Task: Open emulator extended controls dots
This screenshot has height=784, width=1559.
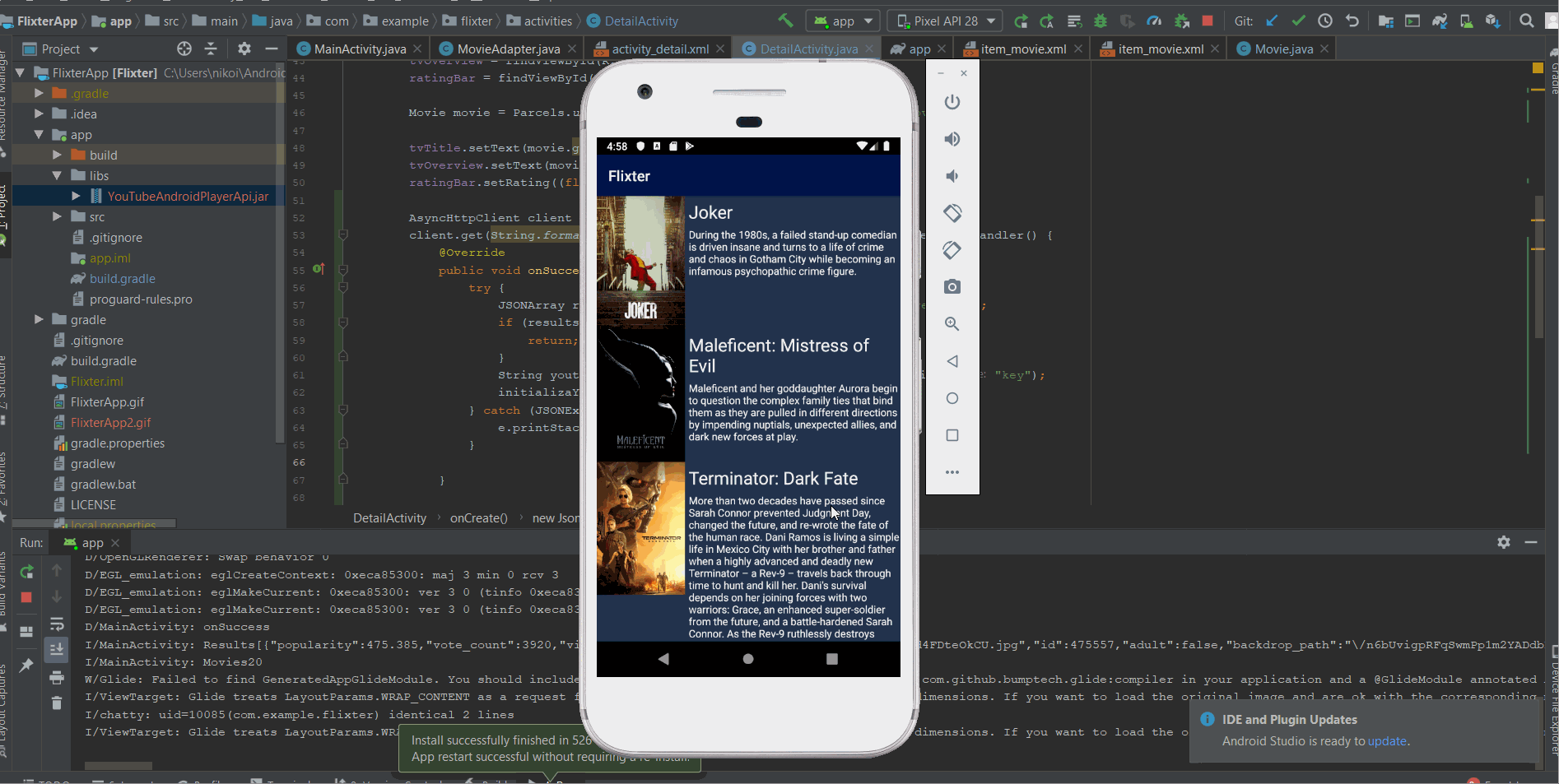Action: (952, 472)
